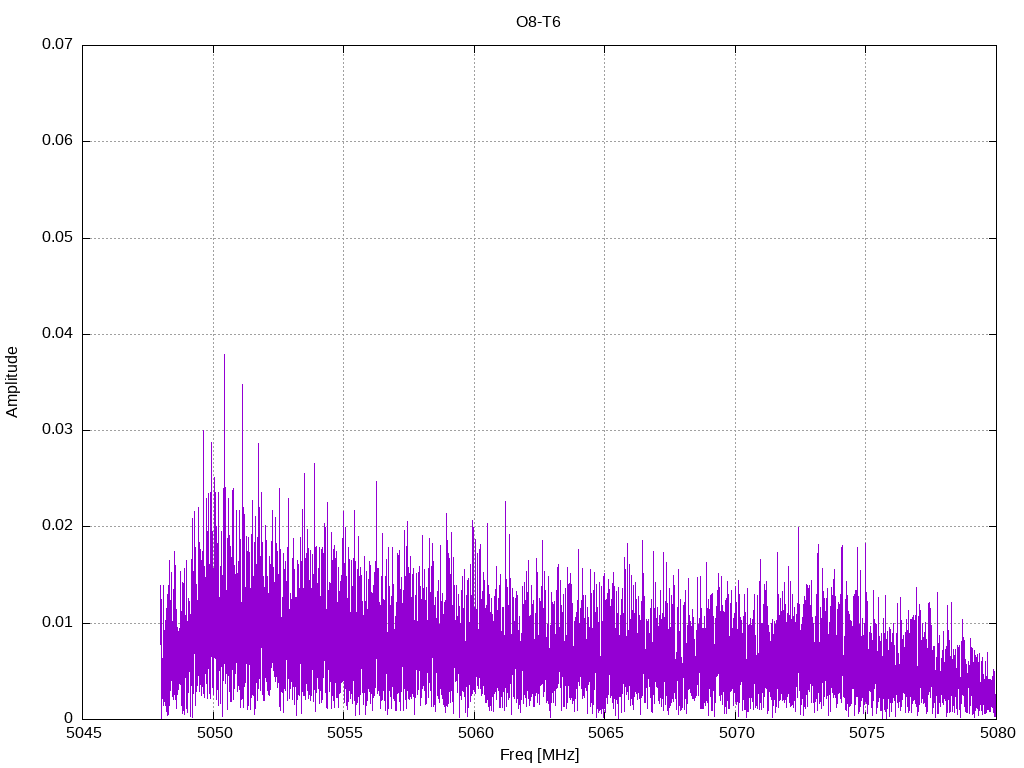Image resolution: width=1024 pixels, height=768 pixels.
Task: Click the tallest spectrum peak tip near 0.038
Action: (224, 355)
